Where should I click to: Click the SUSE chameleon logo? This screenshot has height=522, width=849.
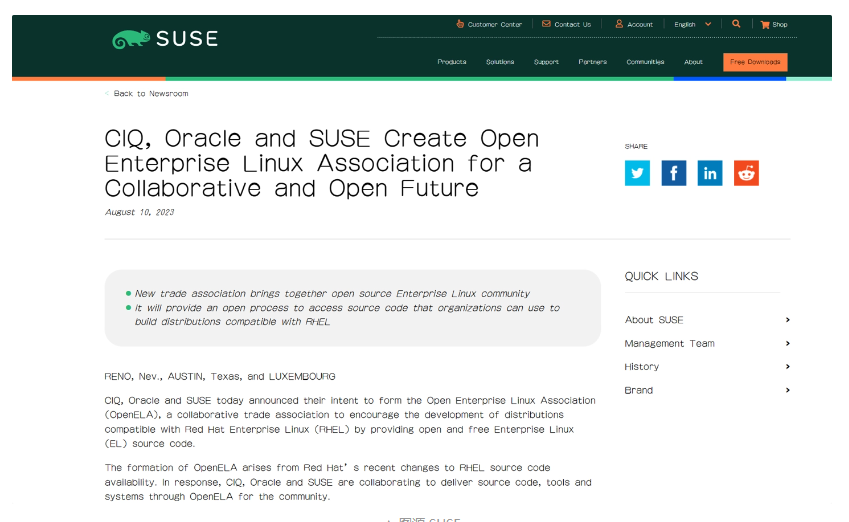[165, 39]
